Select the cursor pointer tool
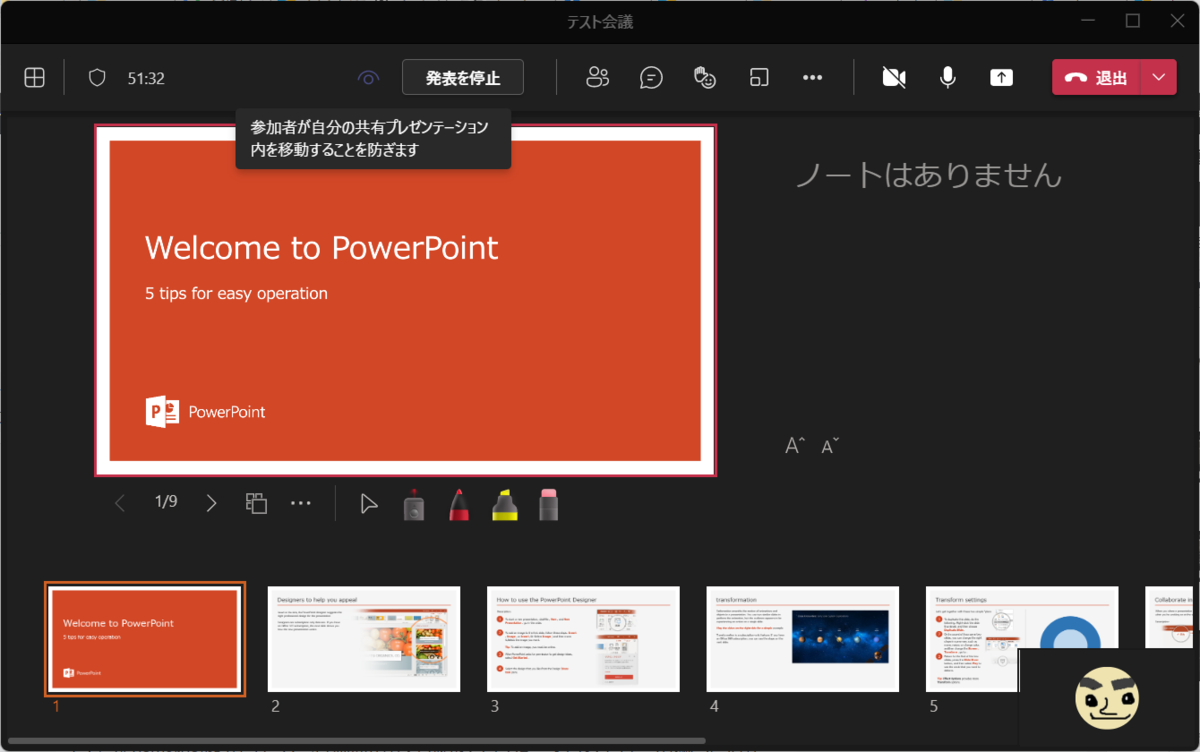The height and width of the screenshot is (752, 1200). [369, 503]
